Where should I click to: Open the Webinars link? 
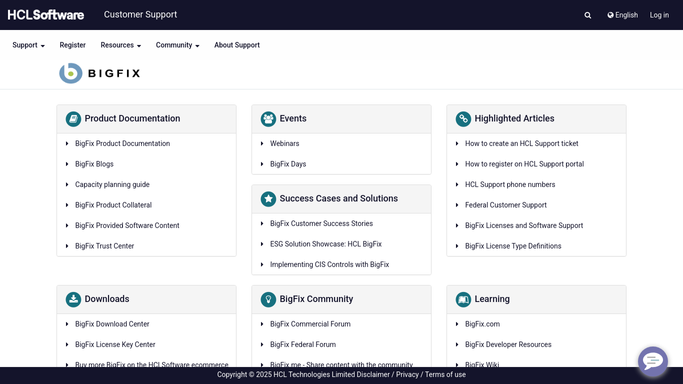tap(284, 143)
